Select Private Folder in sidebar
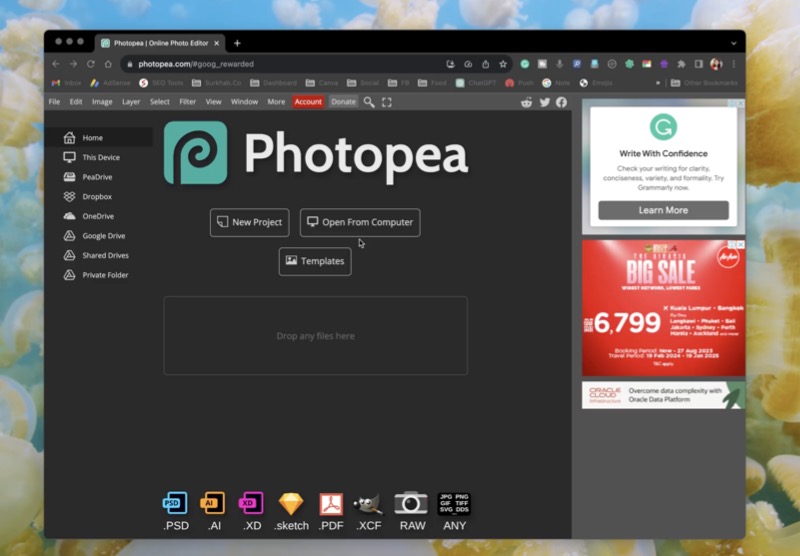800x556 pixels. pos(98,275)
